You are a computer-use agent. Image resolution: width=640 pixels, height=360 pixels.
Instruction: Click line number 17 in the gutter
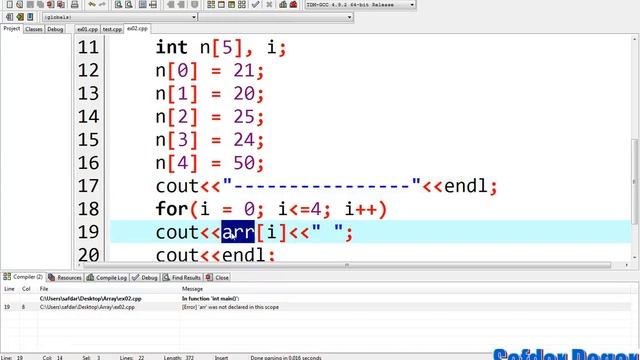click(x=88, y=186)
